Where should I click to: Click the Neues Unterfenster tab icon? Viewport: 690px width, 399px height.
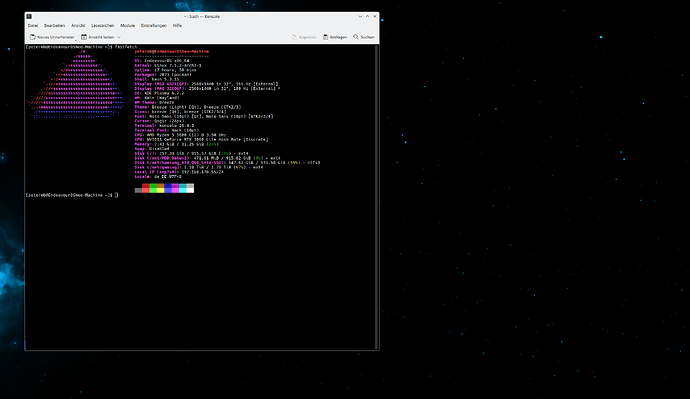[33, 37]
